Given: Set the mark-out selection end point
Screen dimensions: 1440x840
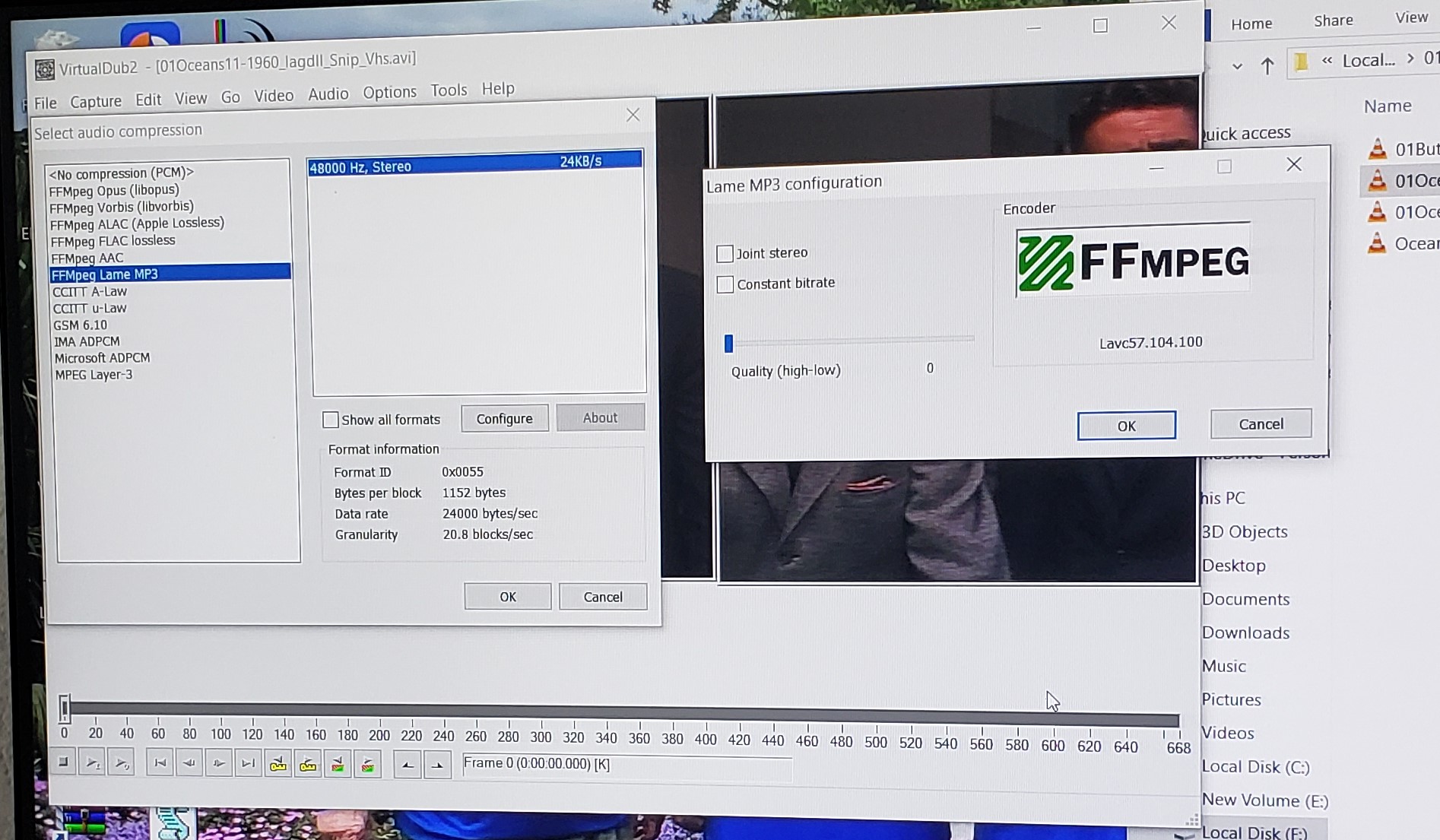Looking at the screenshot, I should [x=437, y=766].
